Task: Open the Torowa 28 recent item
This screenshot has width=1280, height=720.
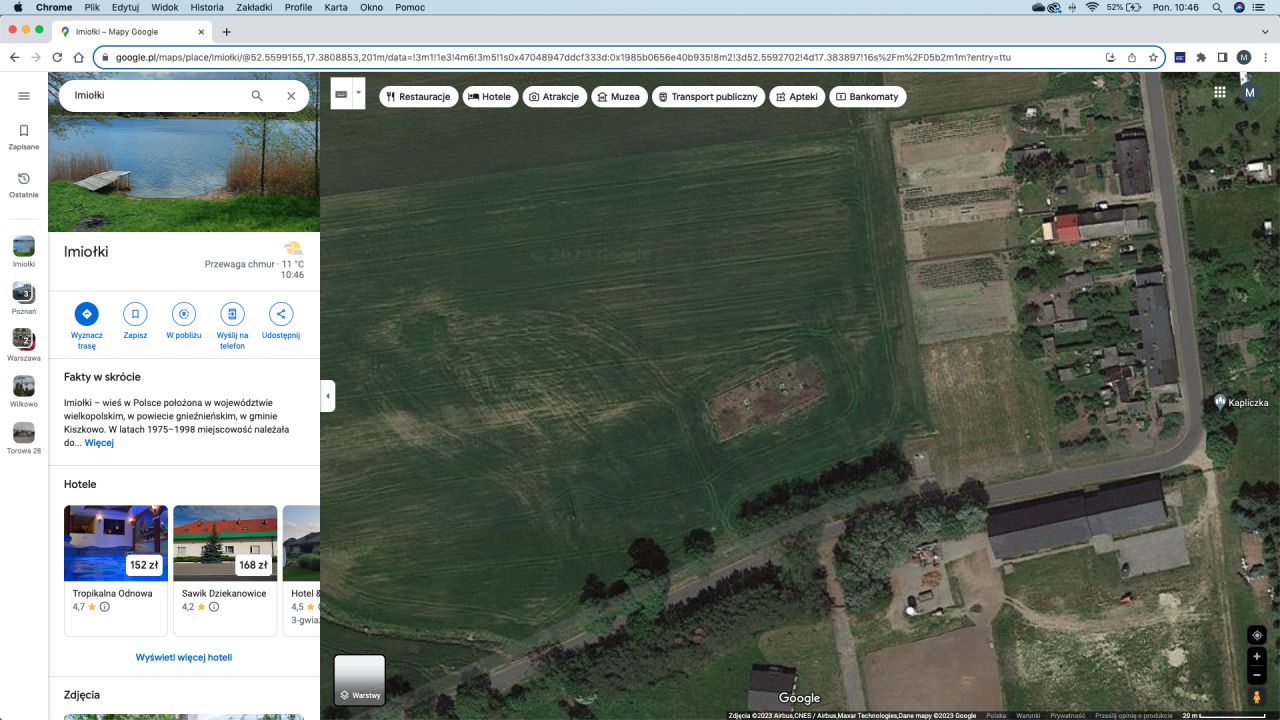Action: click(24, 438)
